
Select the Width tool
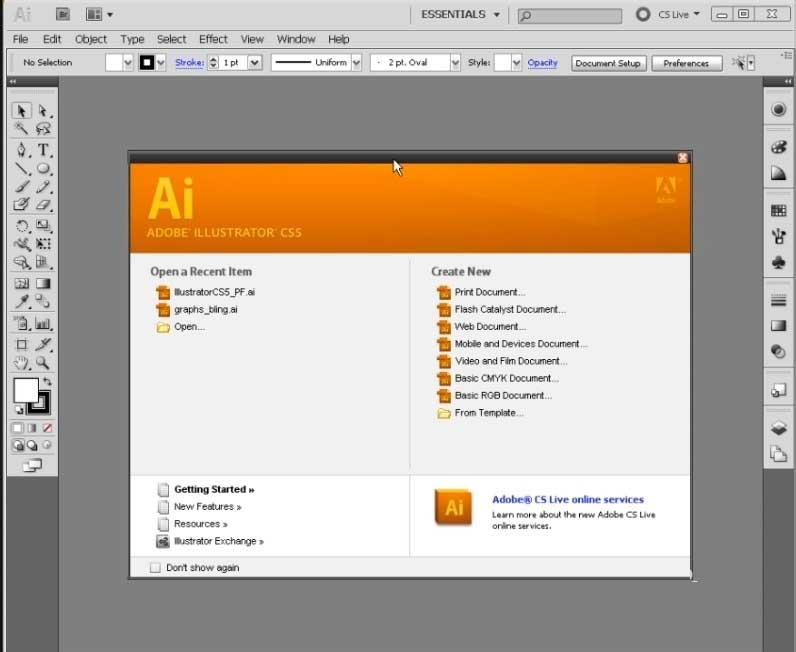click(x=21, y=244)
